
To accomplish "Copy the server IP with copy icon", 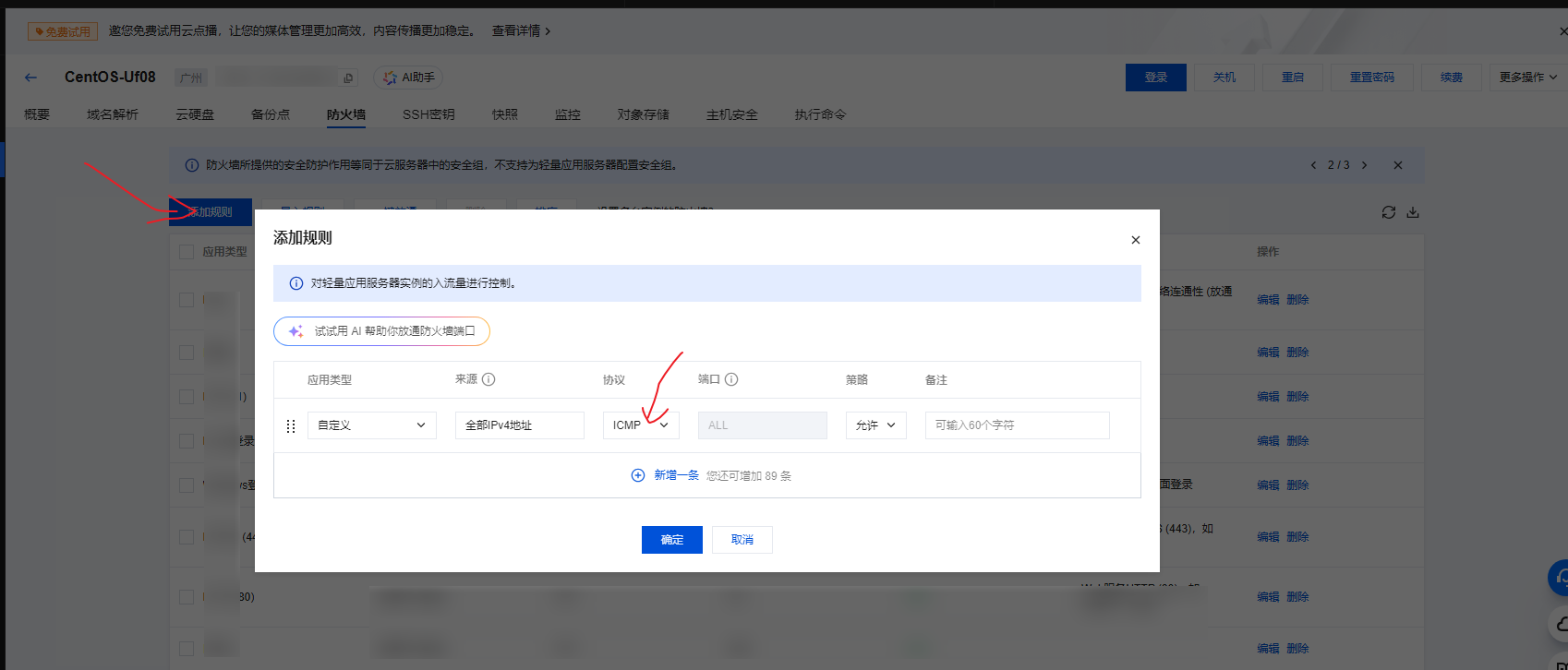I will point(348,78).
